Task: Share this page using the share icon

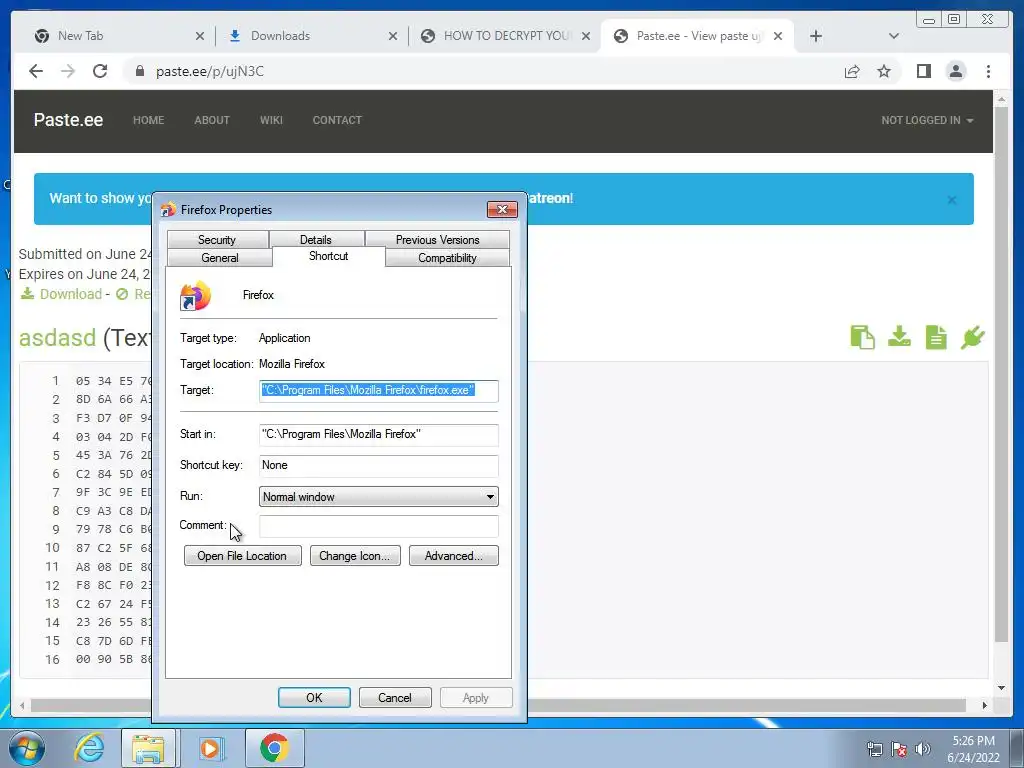Action: point(852,71)
